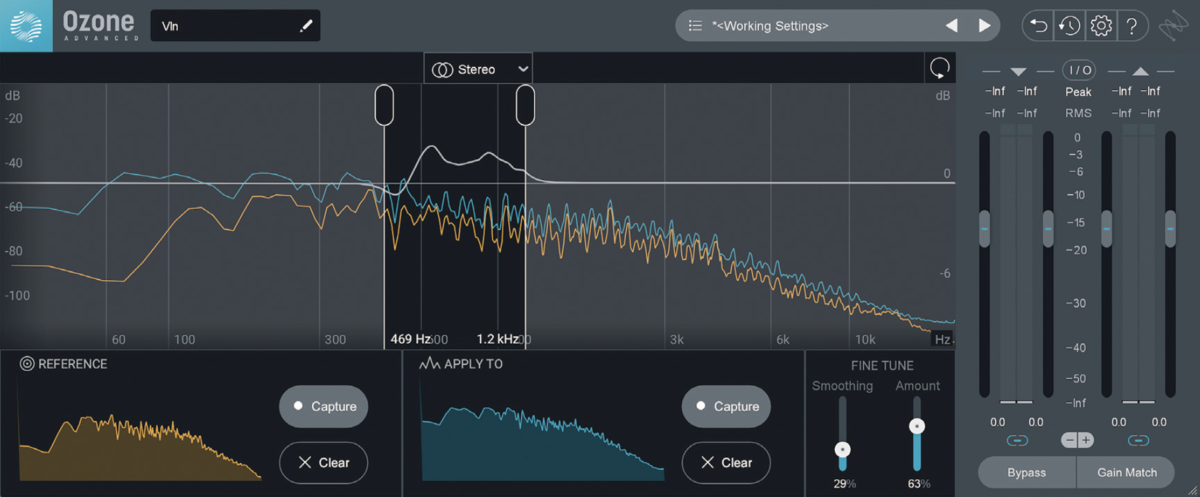
Task: Go to the next preset arrow
Action: (984, 26)
